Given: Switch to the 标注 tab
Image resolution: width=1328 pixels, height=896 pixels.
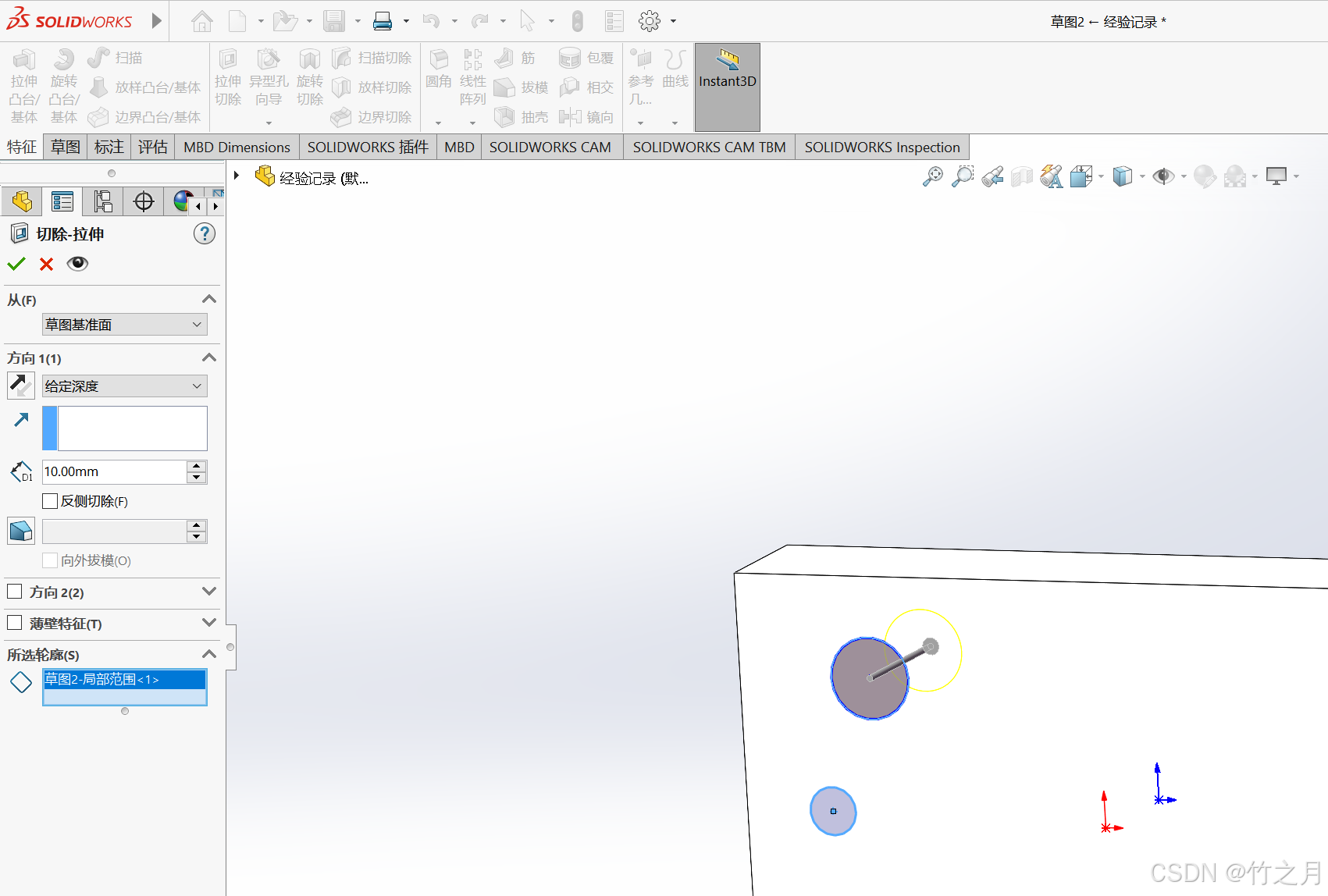Looking at the screenshot, I should point(109,147).
